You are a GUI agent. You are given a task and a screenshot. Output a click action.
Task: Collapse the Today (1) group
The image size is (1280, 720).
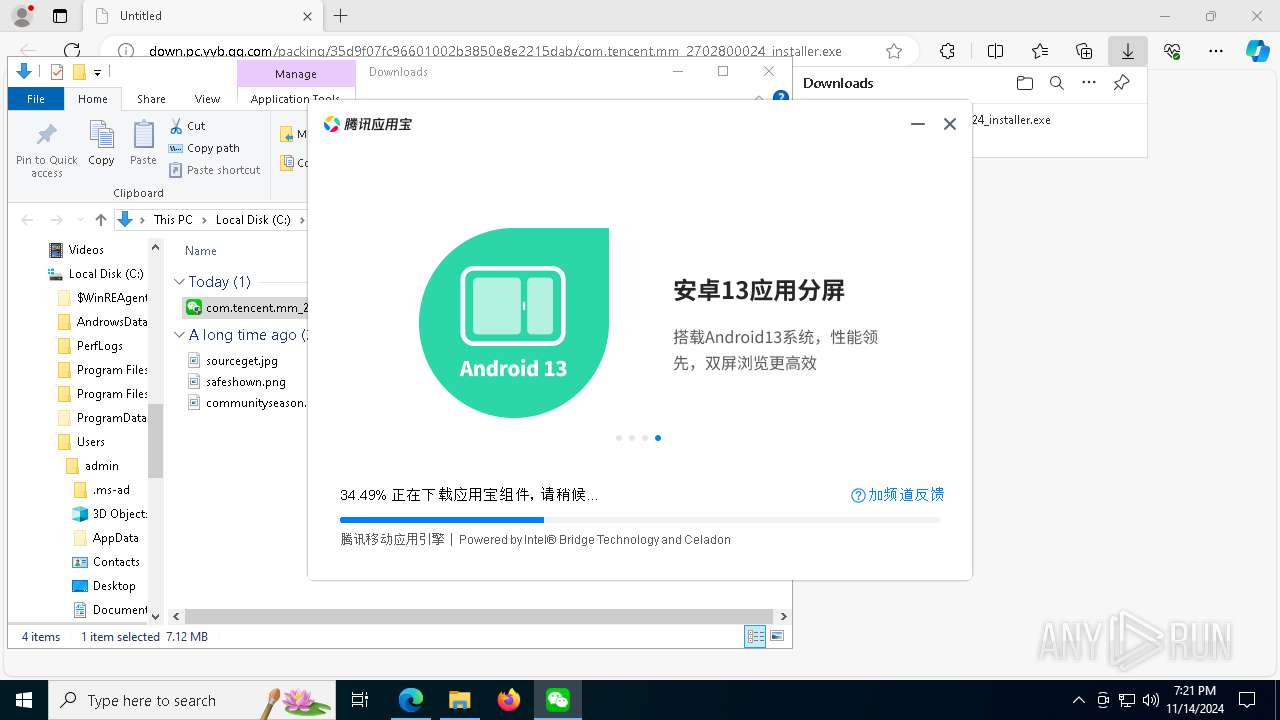coord(179,282)
